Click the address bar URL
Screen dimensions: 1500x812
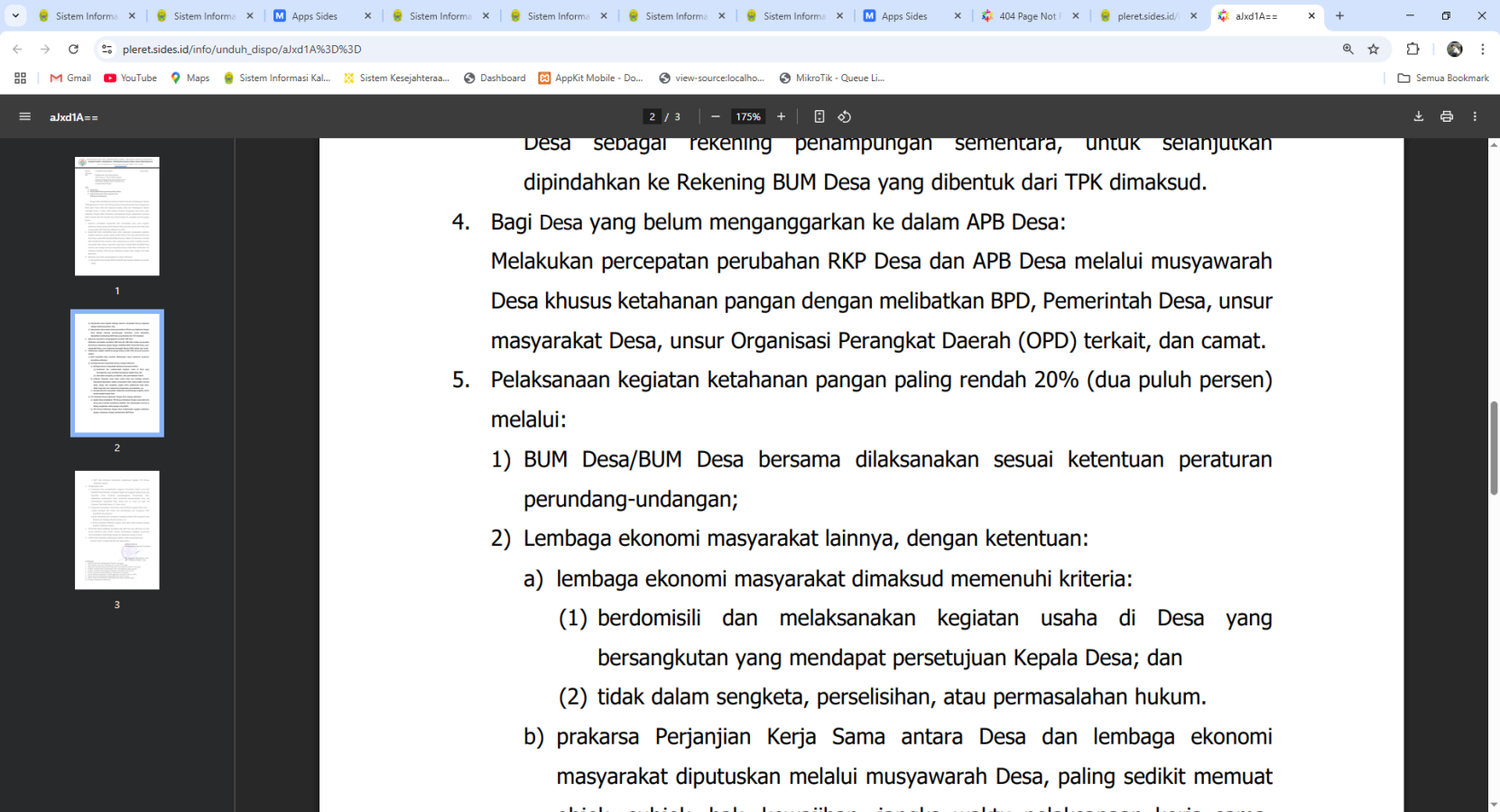pos(242,50)
